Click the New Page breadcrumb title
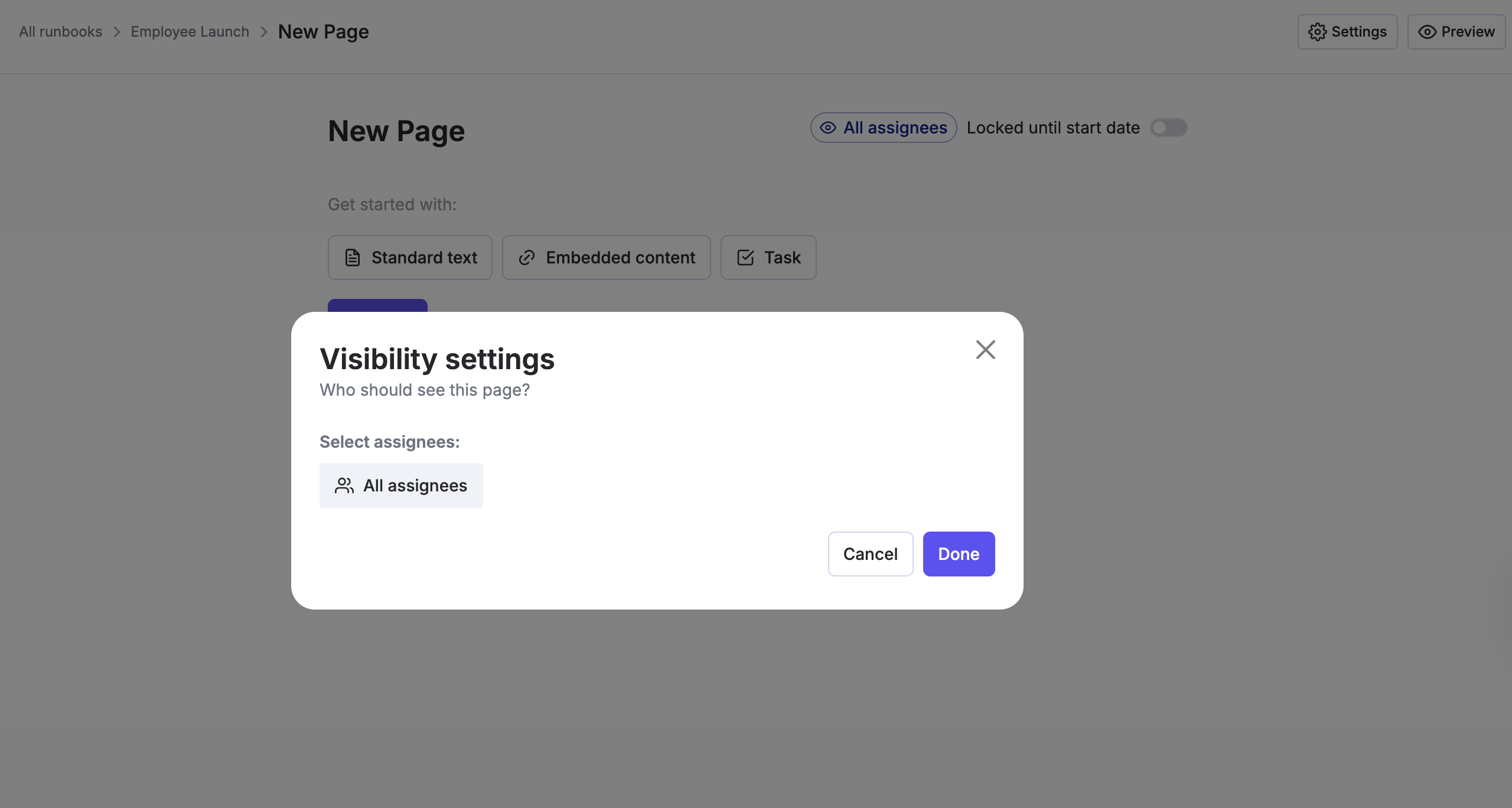1512x808 pixels. tap(323, 32)
